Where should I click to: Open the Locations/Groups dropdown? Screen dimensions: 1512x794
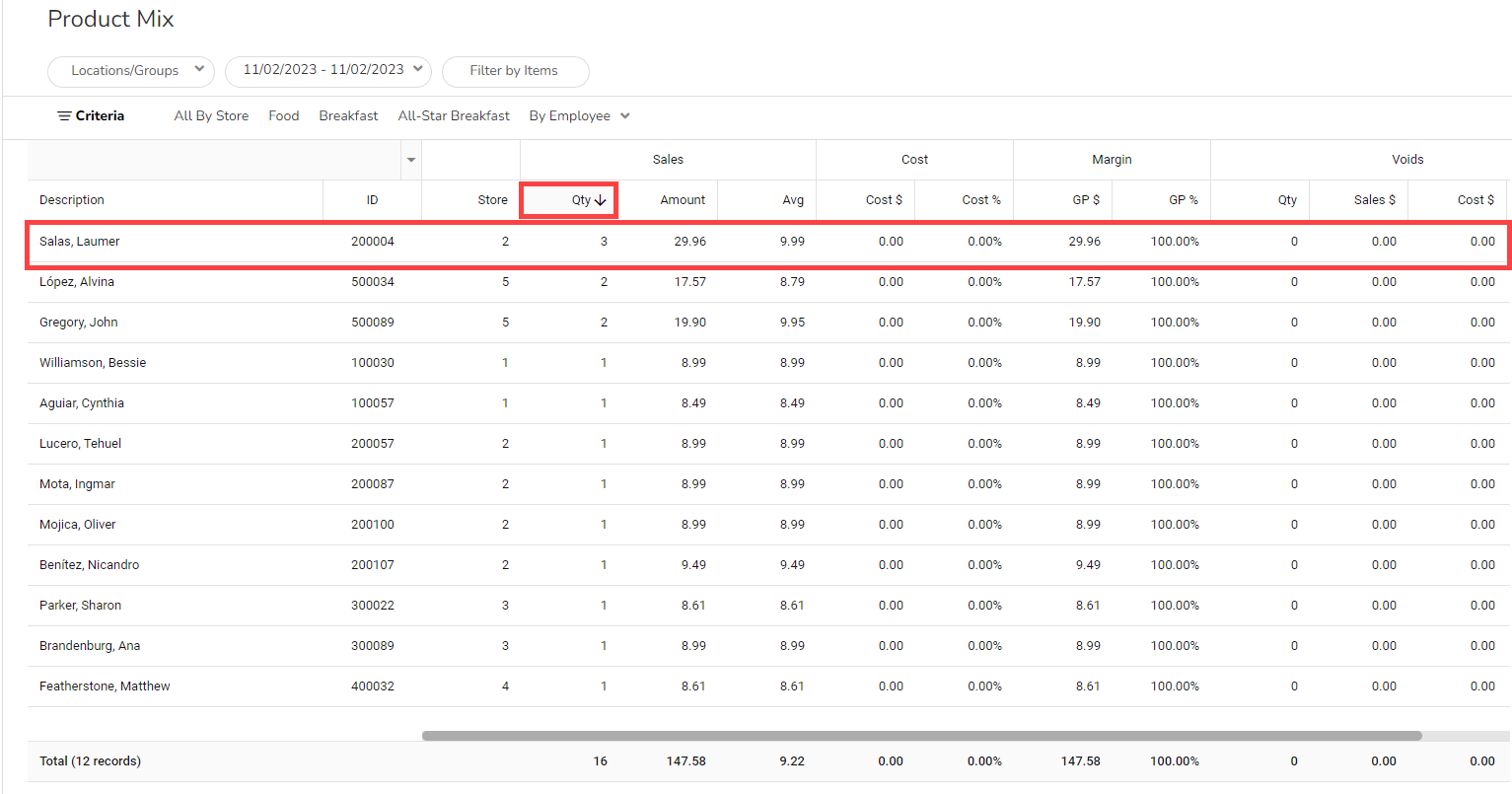pos(130,71)
